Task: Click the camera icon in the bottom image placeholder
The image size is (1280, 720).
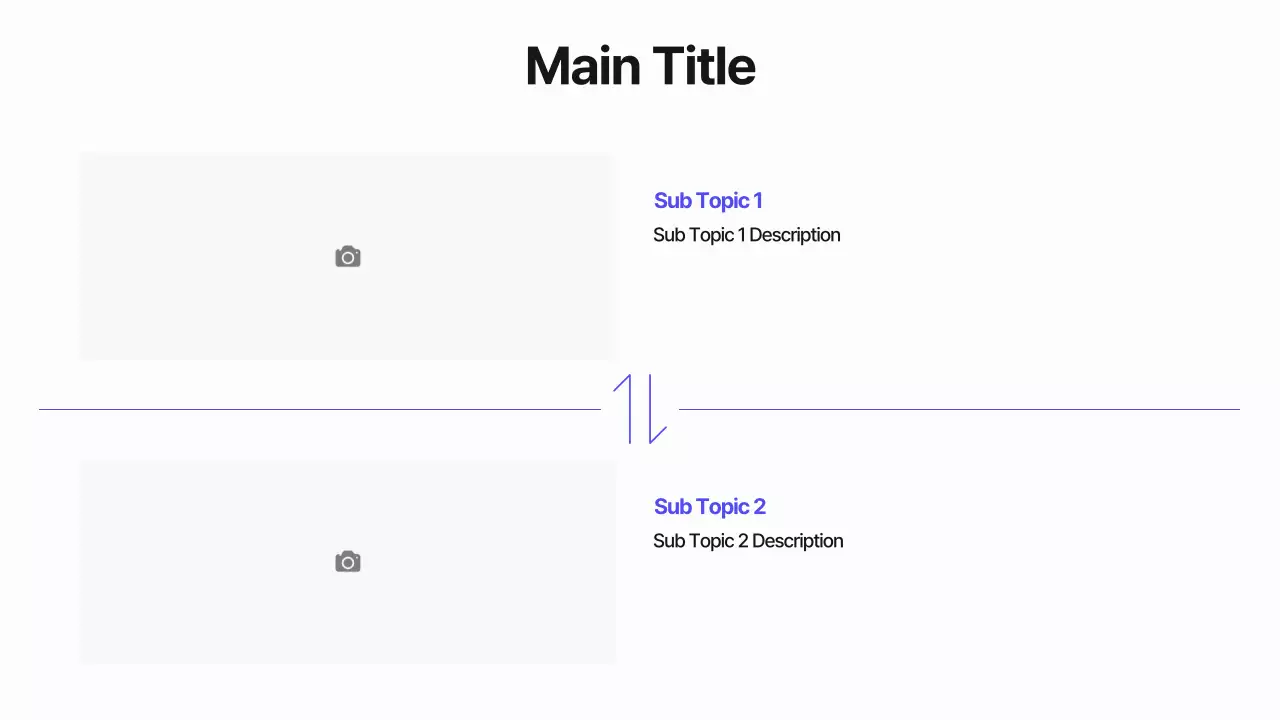Action: click(x=348, y=562)
